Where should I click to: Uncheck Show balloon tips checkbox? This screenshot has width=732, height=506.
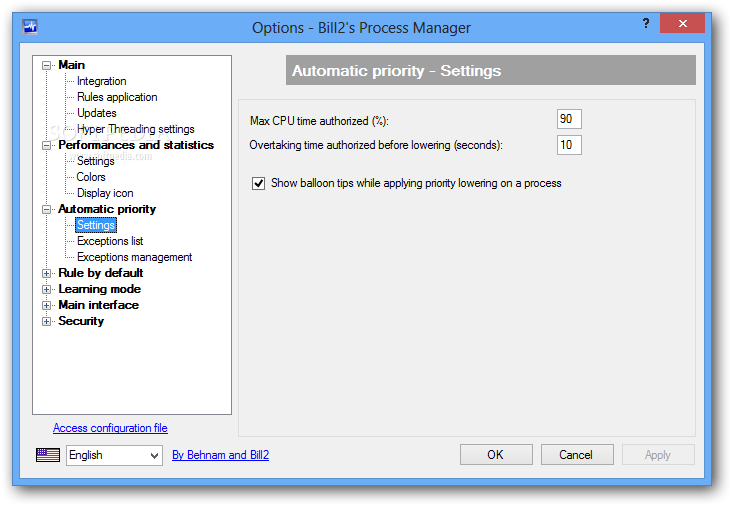258,183
